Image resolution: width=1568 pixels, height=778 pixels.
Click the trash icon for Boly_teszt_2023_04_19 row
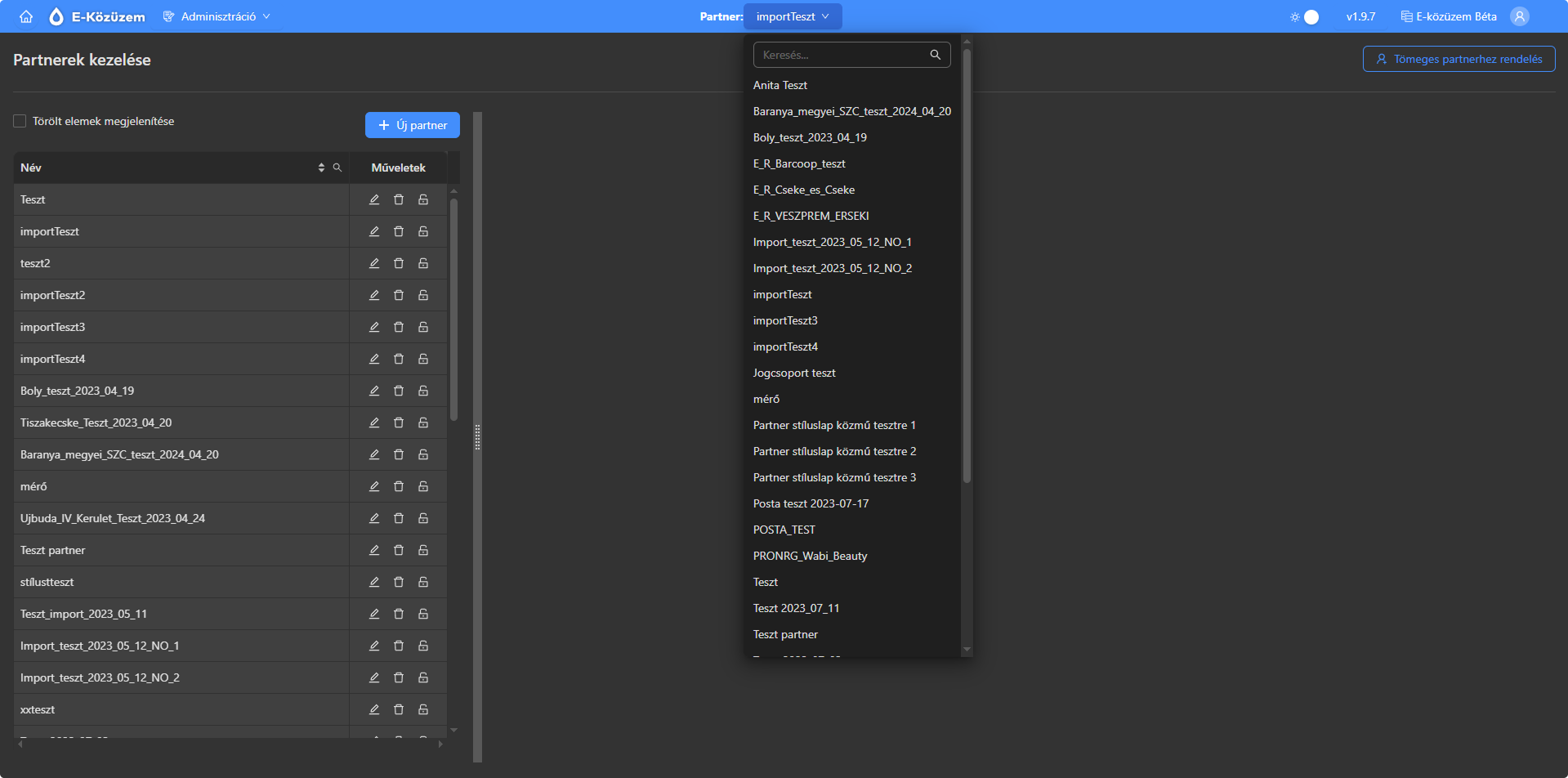(x=399, y=391)
